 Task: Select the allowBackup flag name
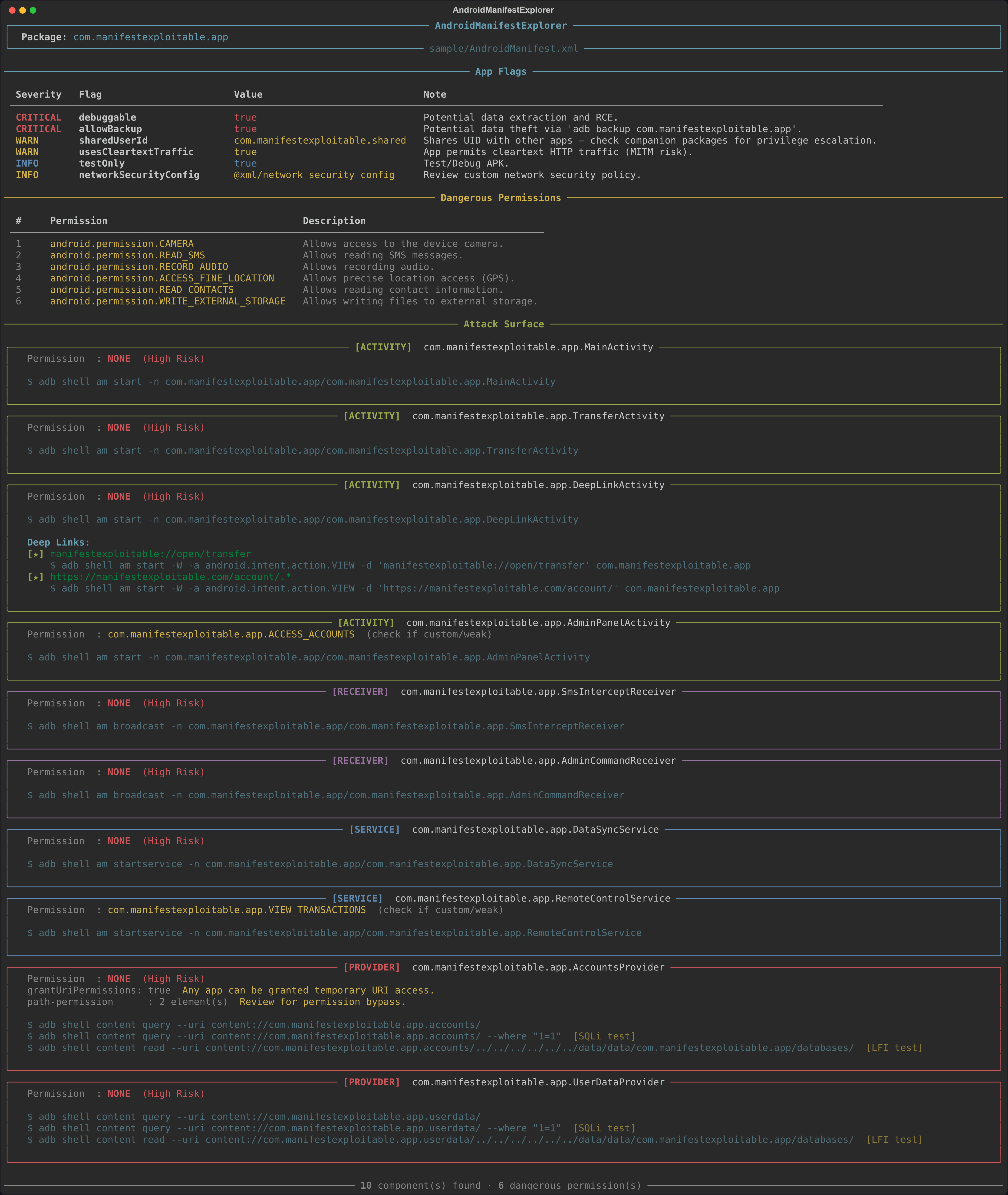(110, 129)
